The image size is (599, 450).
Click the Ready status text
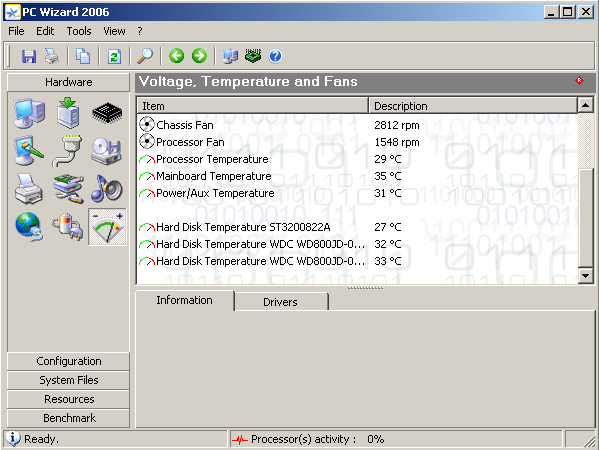42,439
